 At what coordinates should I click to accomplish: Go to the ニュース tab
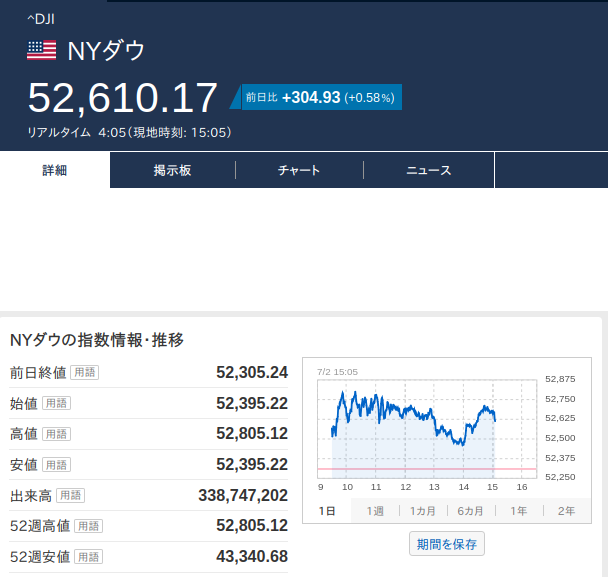pyautogui.click(x=428, y=170)
